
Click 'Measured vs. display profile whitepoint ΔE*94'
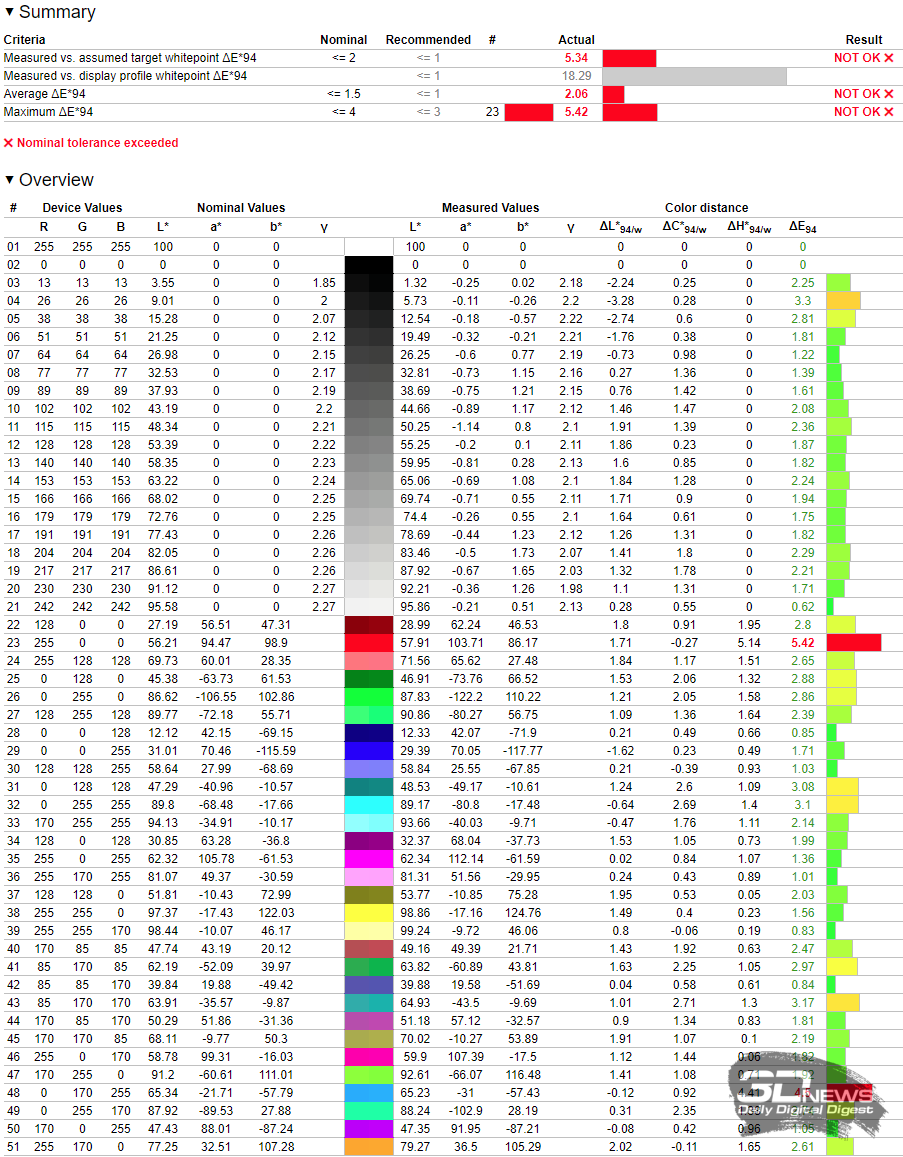pos(125,76)
